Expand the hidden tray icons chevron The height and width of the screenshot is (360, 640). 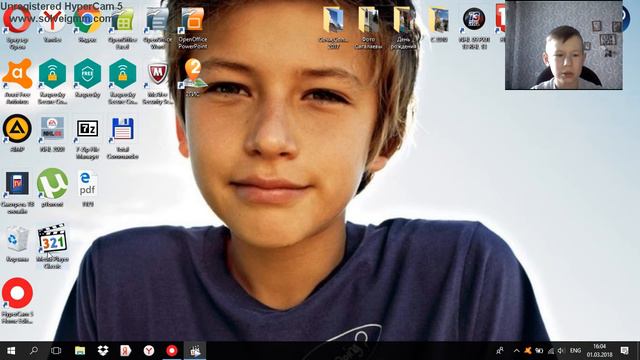[x=516, y=351]
